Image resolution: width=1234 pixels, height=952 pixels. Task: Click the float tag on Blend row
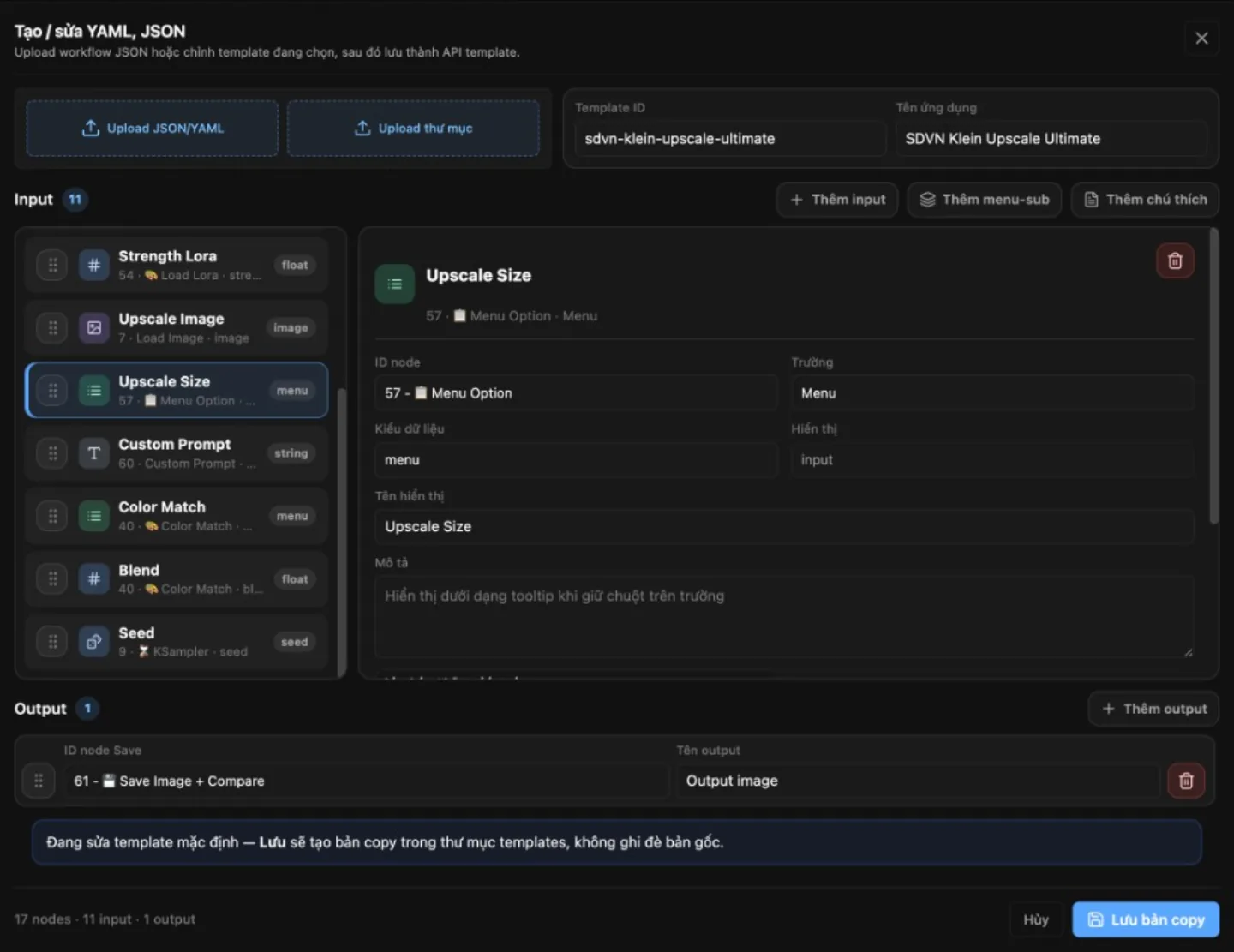(295, 579)
